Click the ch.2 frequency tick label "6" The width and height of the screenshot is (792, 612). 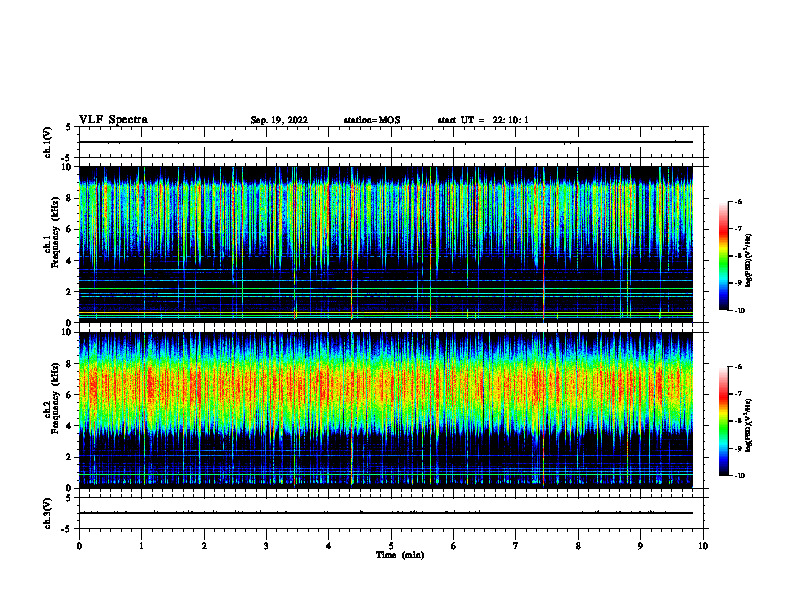point(69,395)
